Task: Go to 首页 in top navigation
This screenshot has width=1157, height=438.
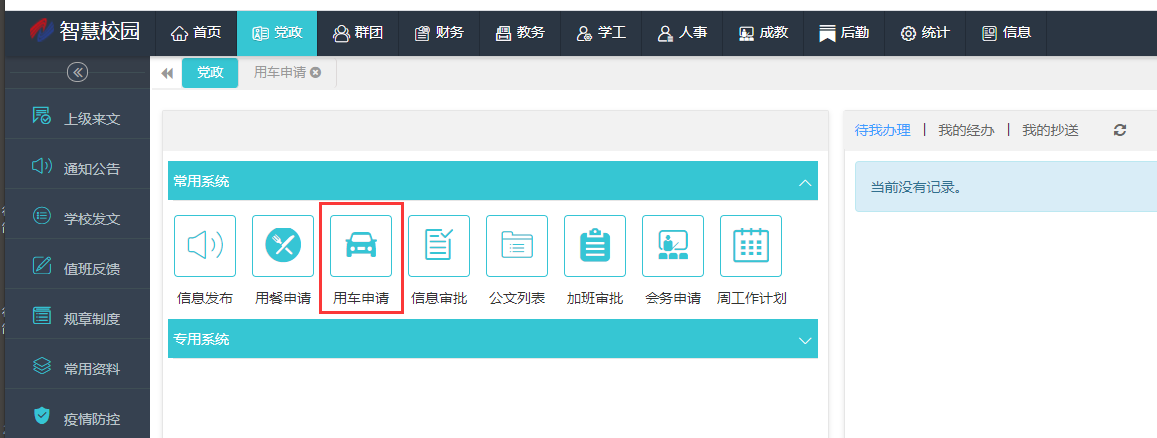Action: click(x=196, y=33)
